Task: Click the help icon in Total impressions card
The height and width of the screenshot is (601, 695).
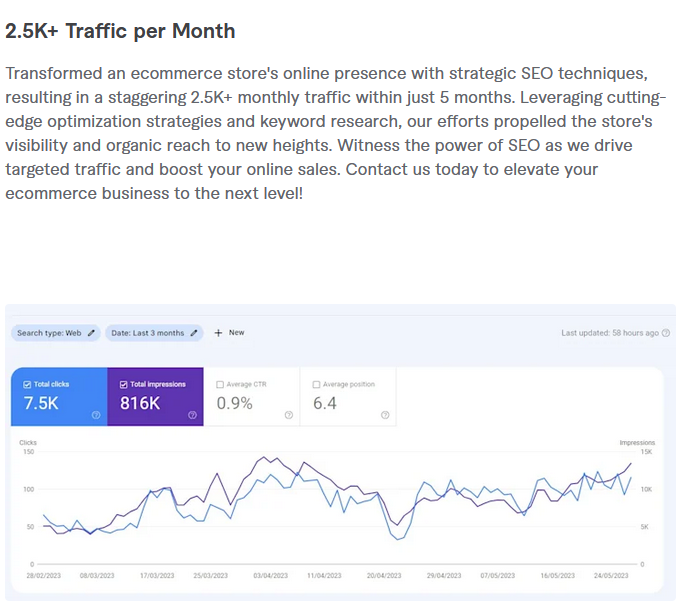Action: tap(193, 414)
